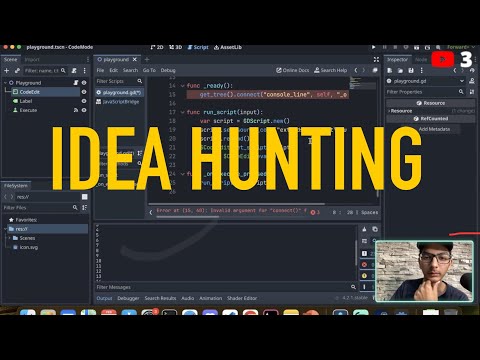
Task: Close the playground scene tab
Action: (135, 59)
